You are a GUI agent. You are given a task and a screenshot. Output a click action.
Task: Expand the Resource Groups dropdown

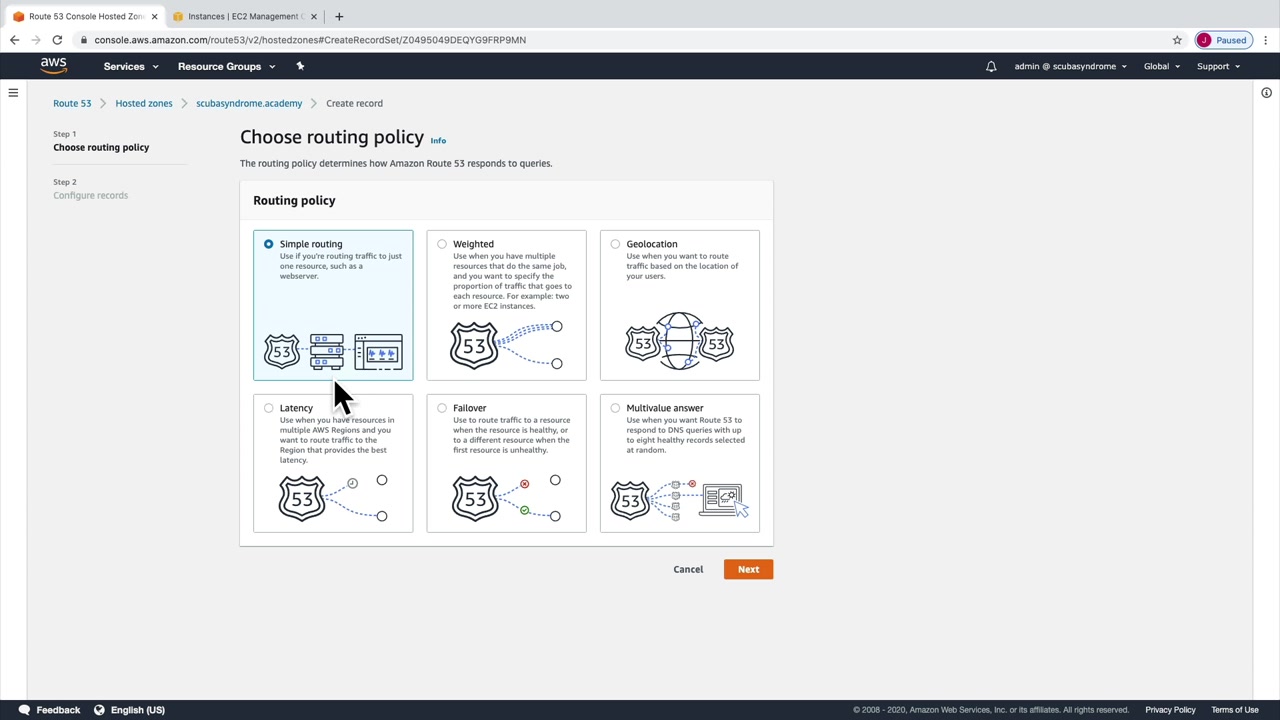pyautogui.click(x=226, y=67)
